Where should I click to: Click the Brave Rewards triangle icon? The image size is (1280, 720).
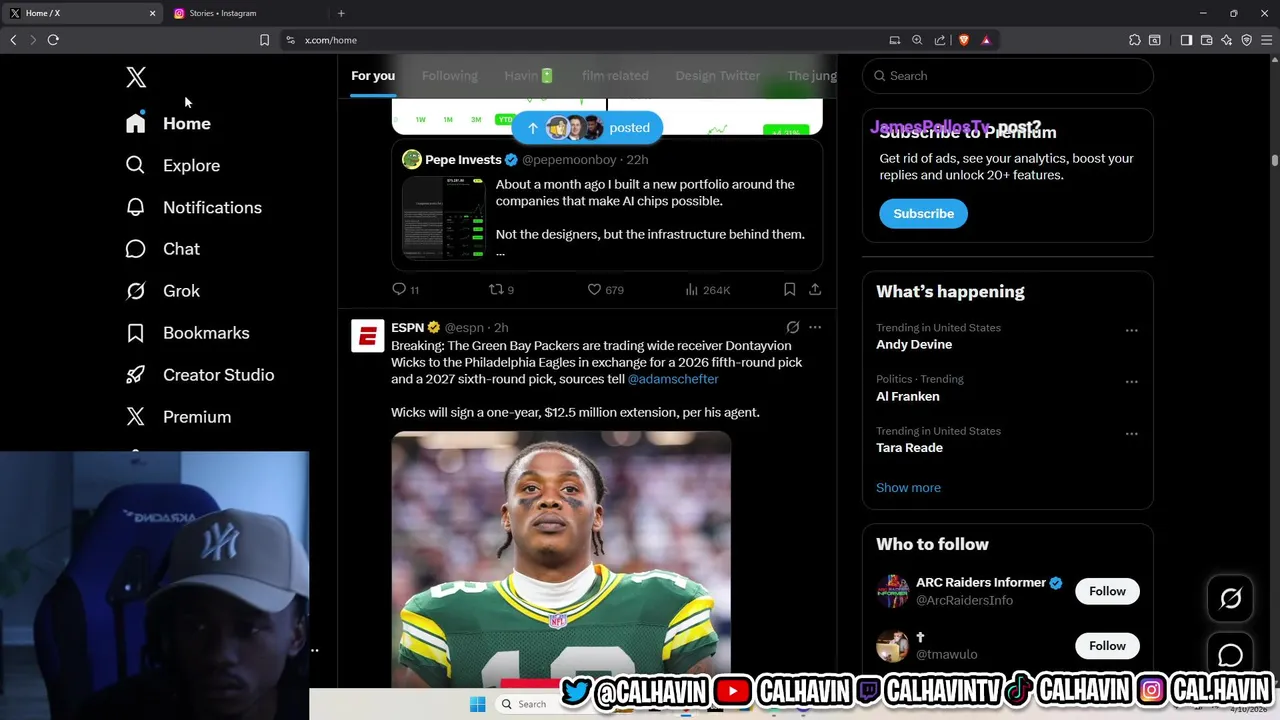(x=986, y=40)
